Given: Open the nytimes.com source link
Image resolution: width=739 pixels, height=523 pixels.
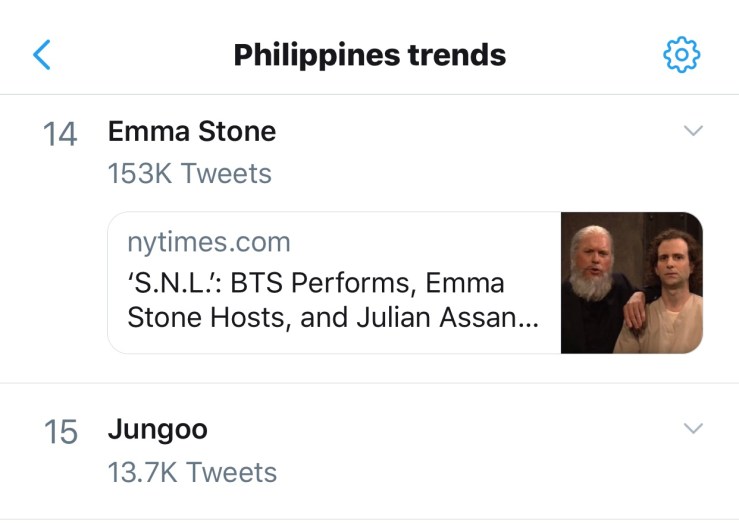Looking at the screenshot, I should point(208,241).
